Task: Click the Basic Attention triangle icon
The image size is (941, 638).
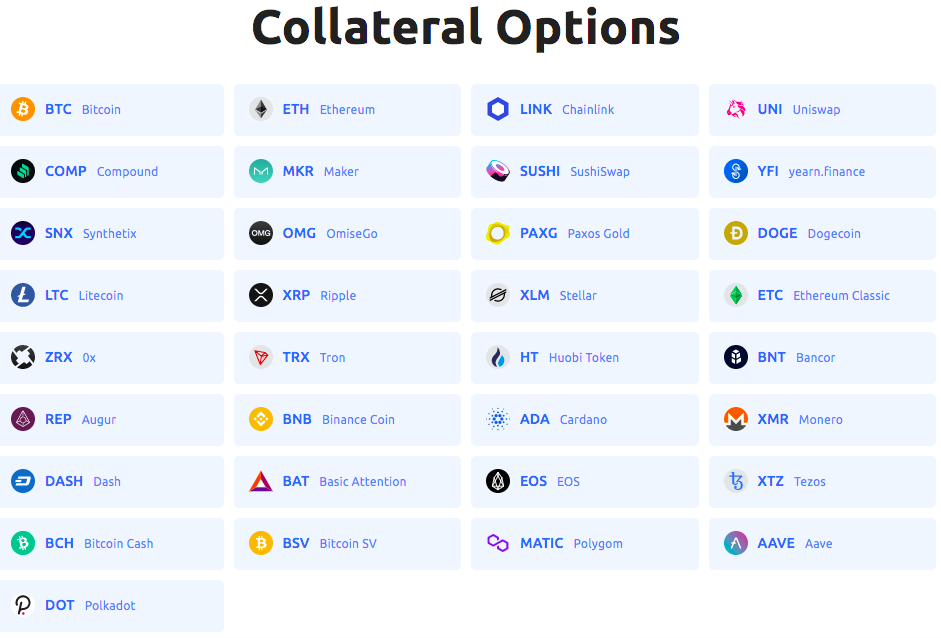Action: point(260,481)
